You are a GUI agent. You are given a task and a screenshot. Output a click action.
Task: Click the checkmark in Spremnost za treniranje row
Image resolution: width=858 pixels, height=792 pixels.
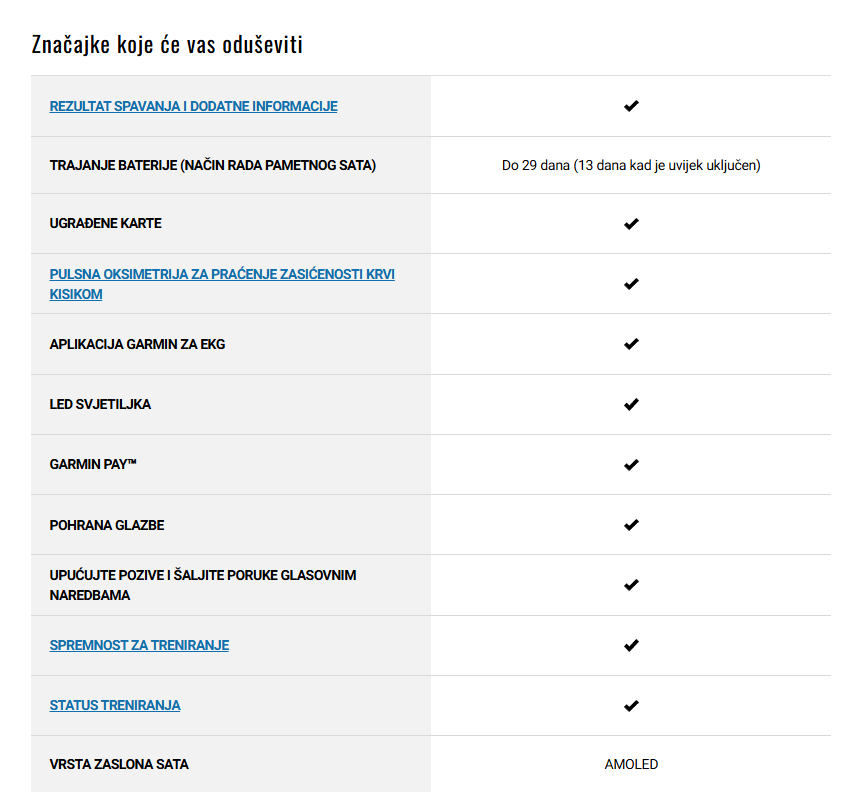[631, 645]
